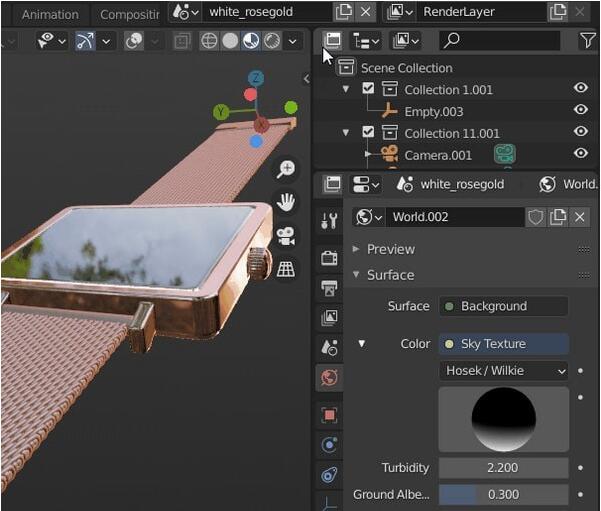
Task: Open the Render properties tab
Action: pos(329,258)
